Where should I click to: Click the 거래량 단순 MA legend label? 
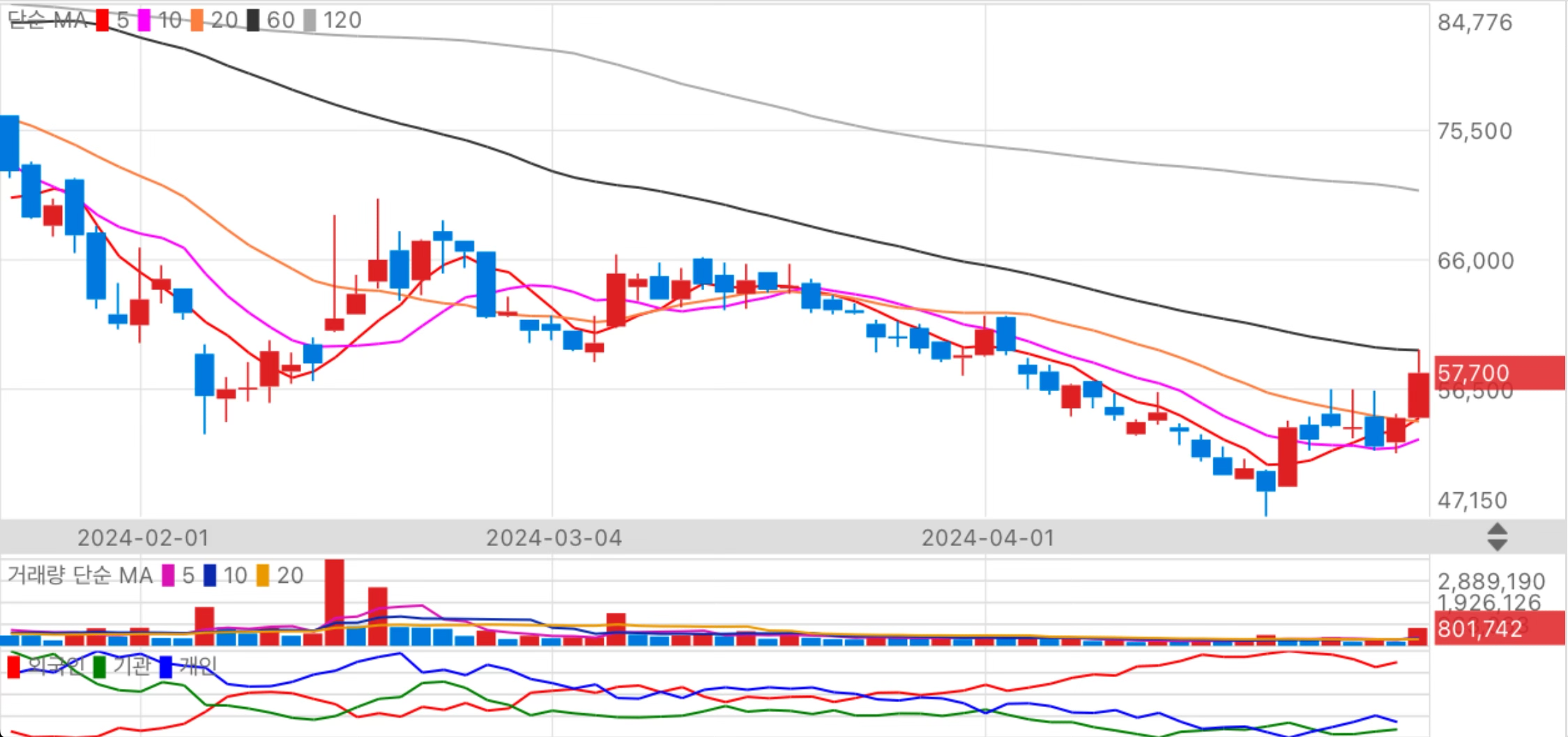coord(79,575)
